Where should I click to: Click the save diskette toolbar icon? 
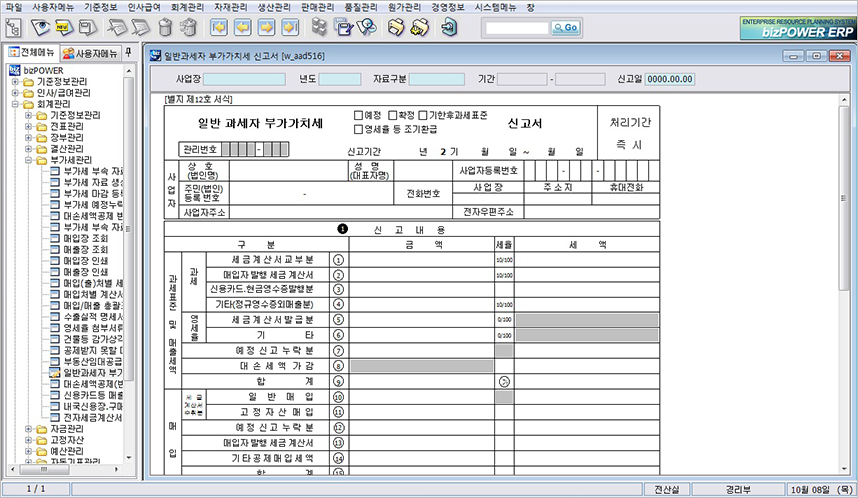point(88,27)
